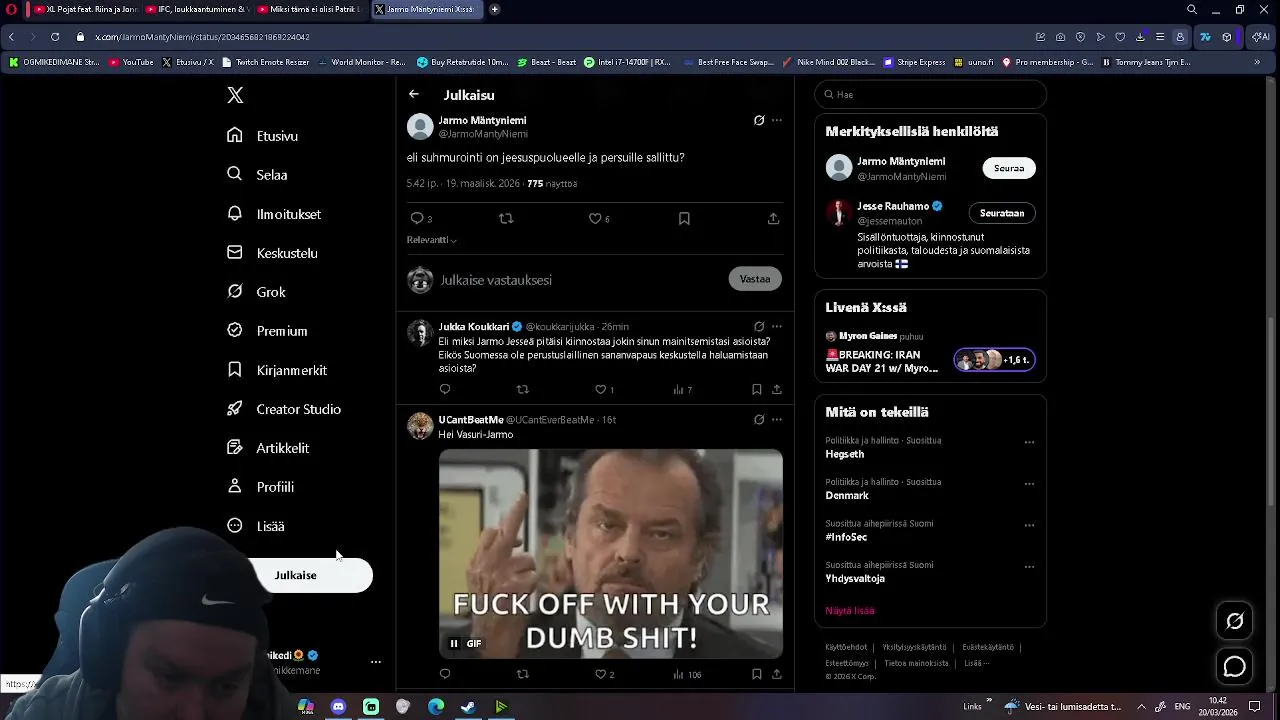
Task: Open Relevantti sort dropdown
Action: click(x=432, y=240)
